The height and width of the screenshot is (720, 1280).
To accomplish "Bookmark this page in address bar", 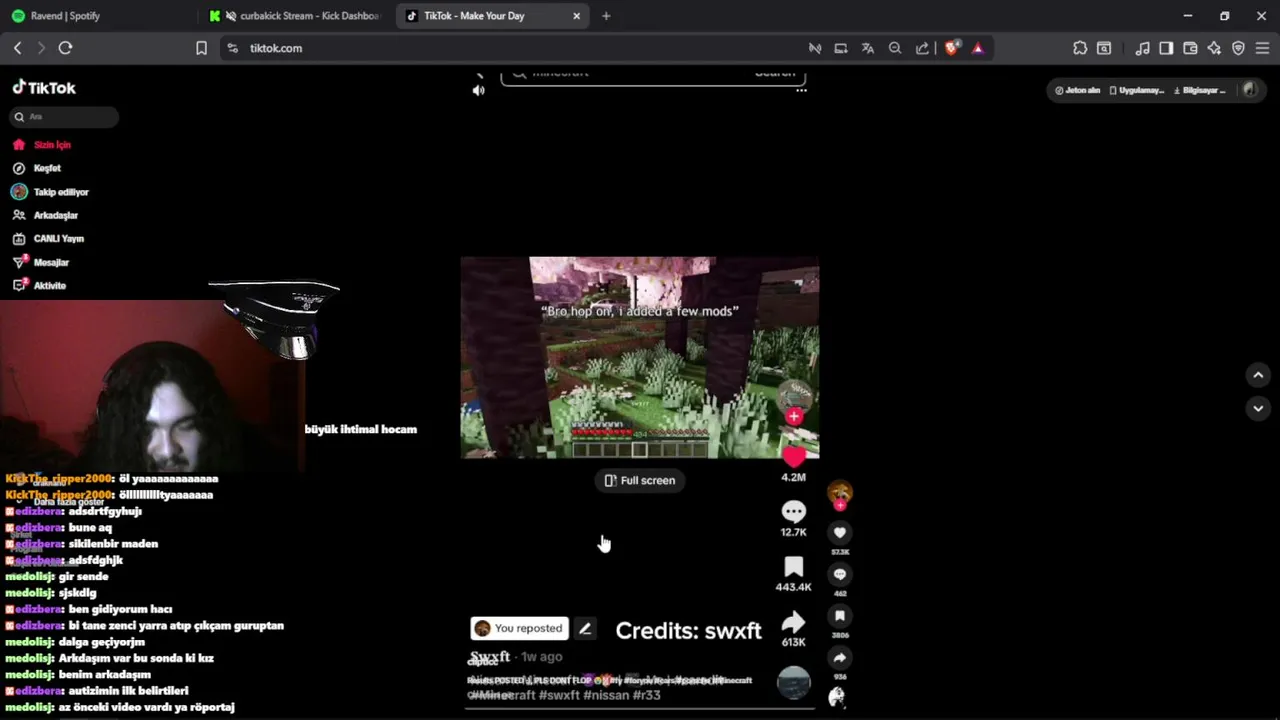I will click(x=201, y=48).
